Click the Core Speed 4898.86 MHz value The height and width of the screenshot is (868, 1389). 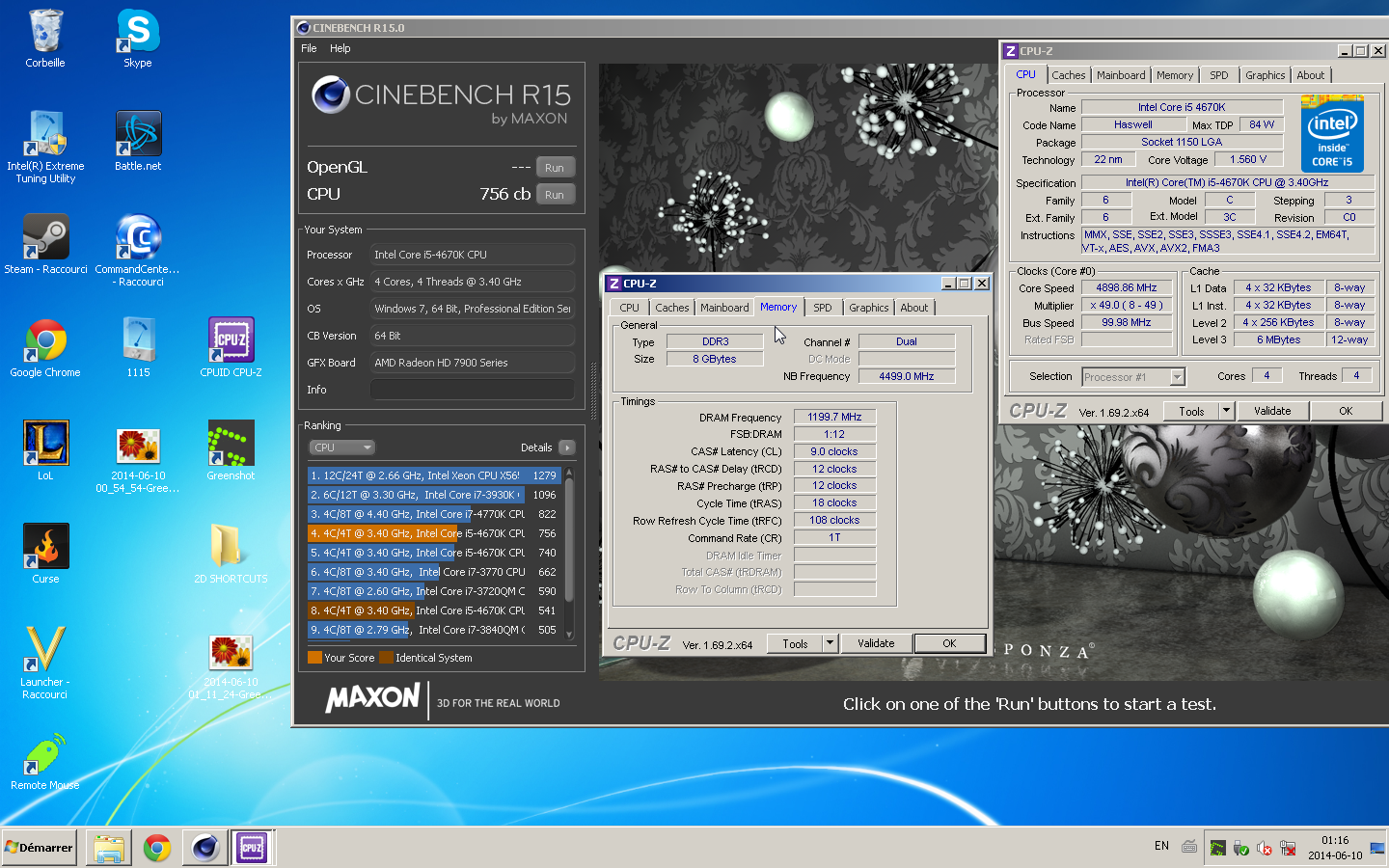pyautogui.click(x=1127, y=287)
